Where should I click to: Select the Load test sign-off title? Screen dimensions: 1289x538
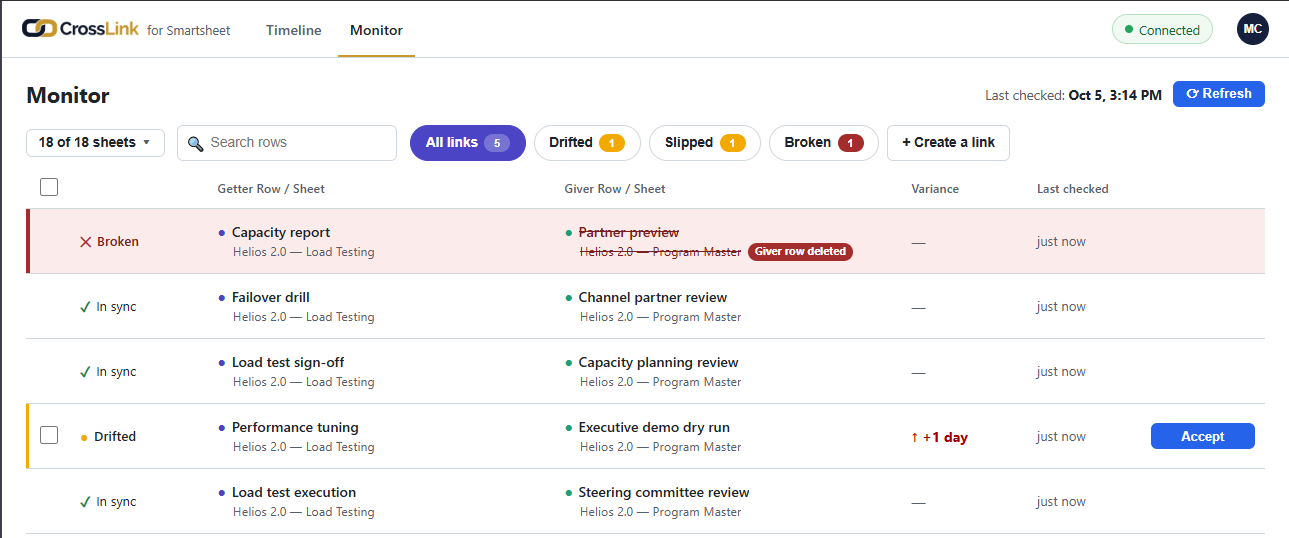pyautogui.click(x=288, y=362)
